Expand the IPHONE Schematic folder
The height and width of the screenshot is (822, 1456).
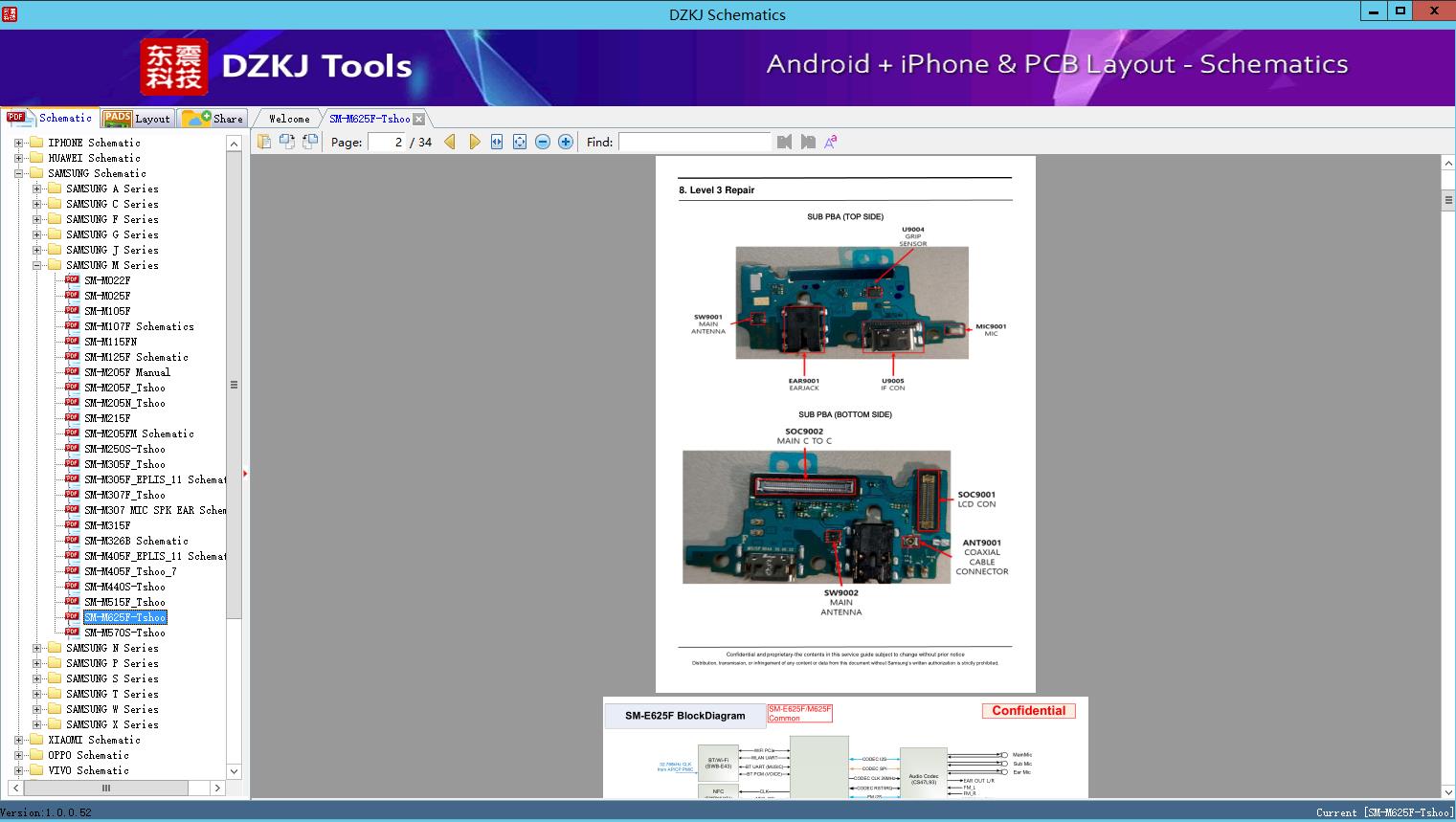click(x=18, y=143)
